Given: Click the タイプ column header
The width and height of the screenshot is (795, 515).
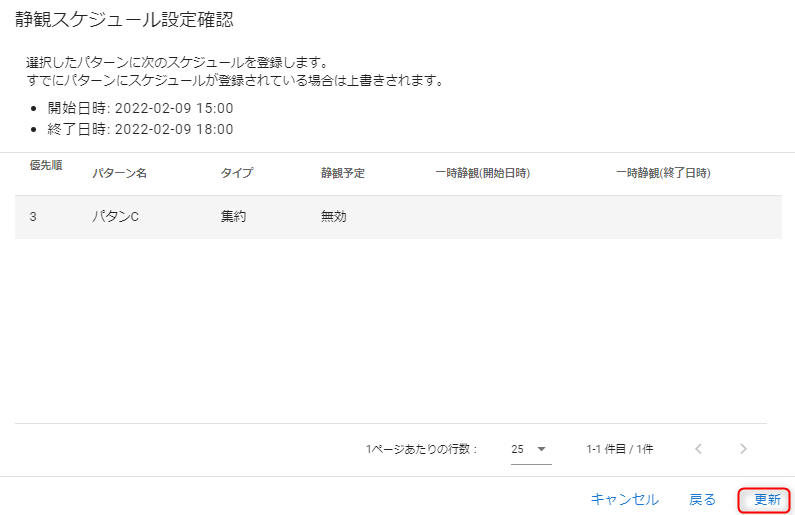Looking at the screenshot, I should click(237, 173).
